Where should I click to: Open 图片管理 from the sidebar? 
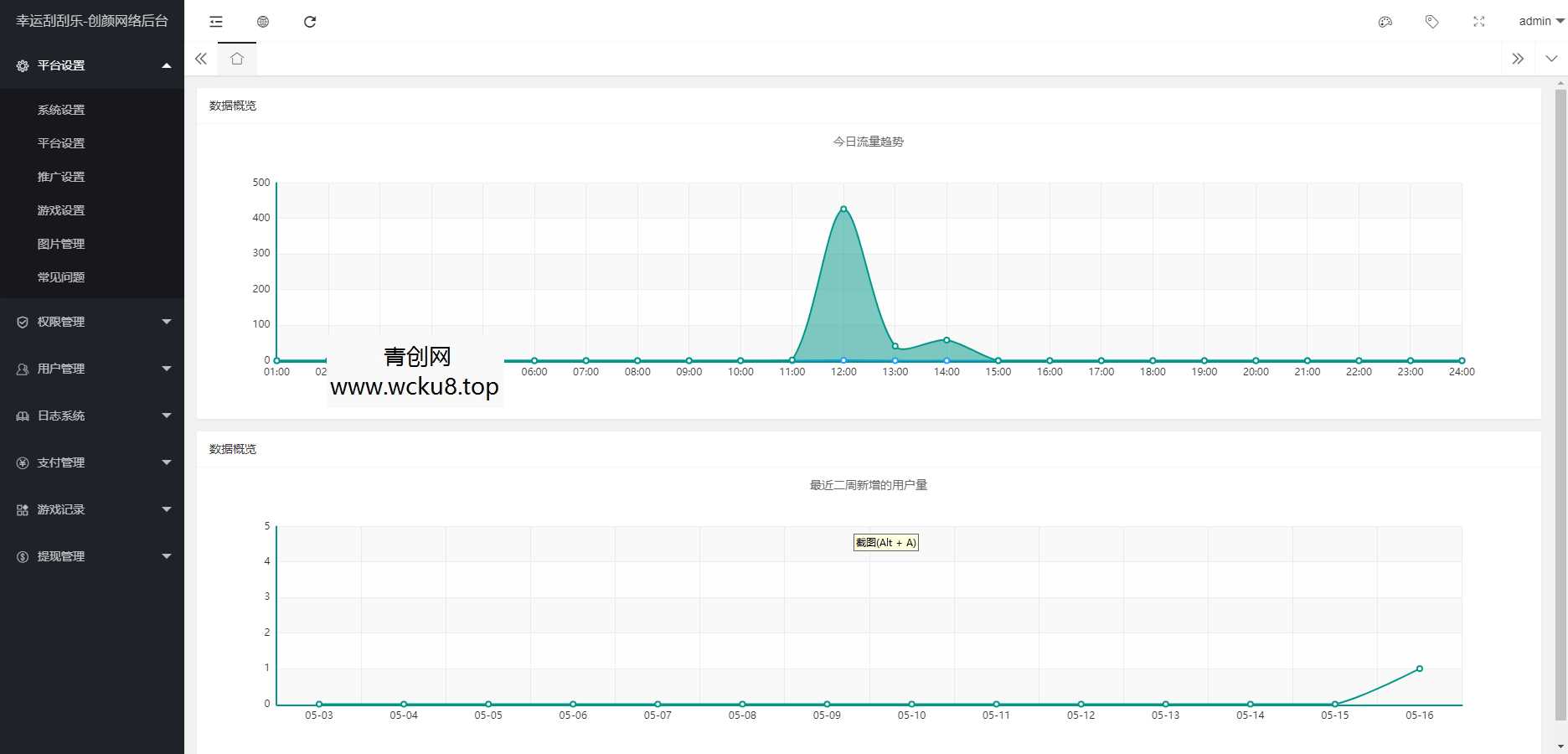pyautogui.click(x=61, y=244)
